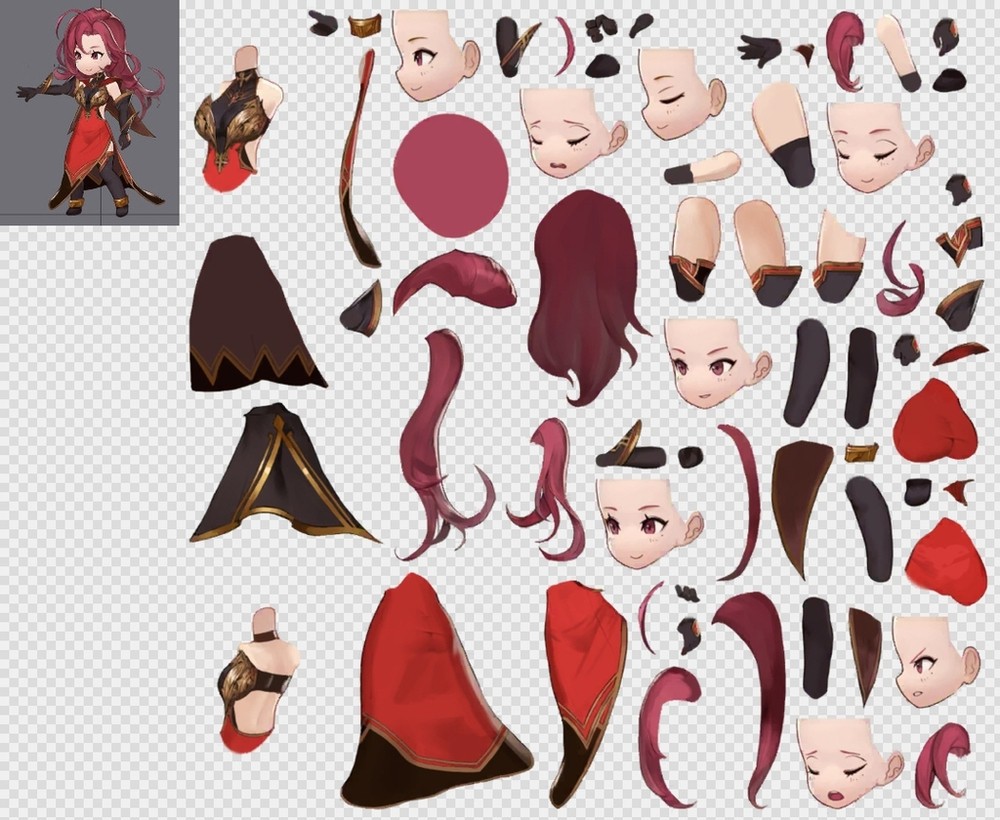Select the head with parted hairline

click(648, 520)
